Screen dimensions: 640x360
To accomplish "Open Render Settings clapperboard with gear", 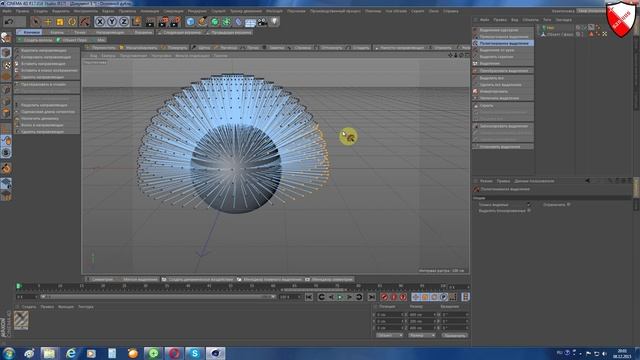I will tap(176, 21).
